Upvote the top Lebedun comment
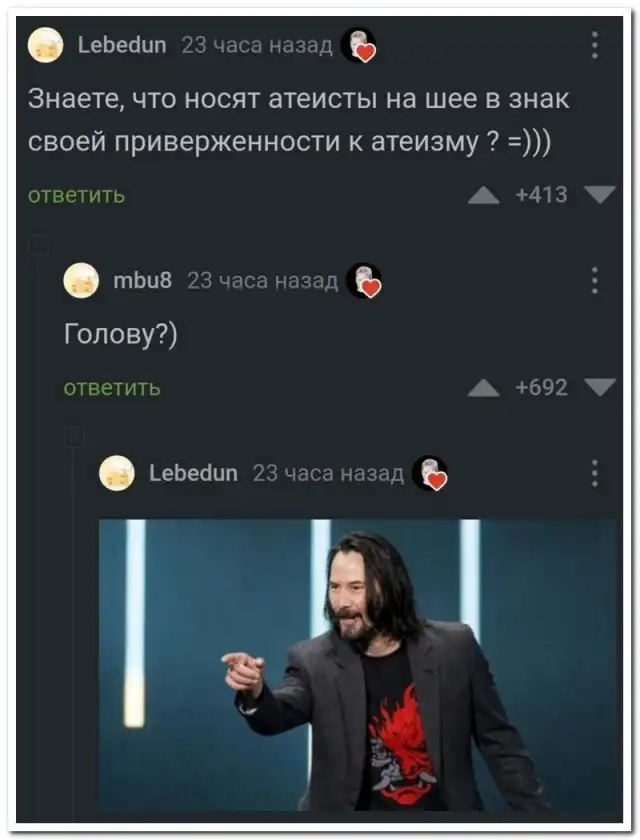The image size is (640, 840). [484, 196]
